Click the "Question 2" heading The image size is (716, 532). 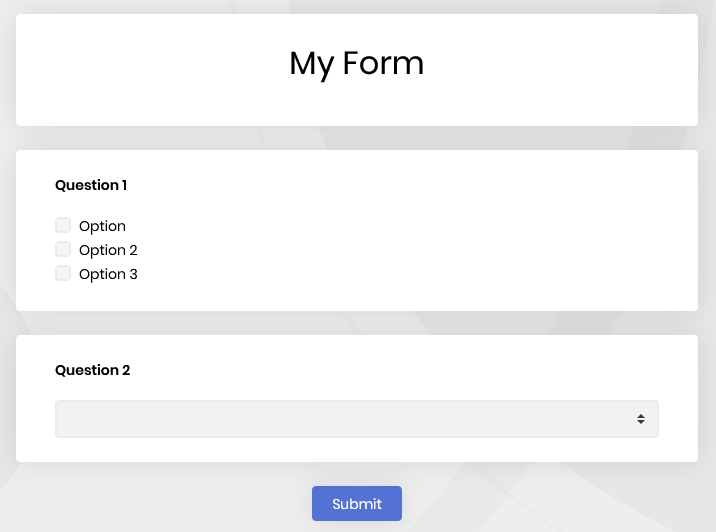tap(92, 370)
